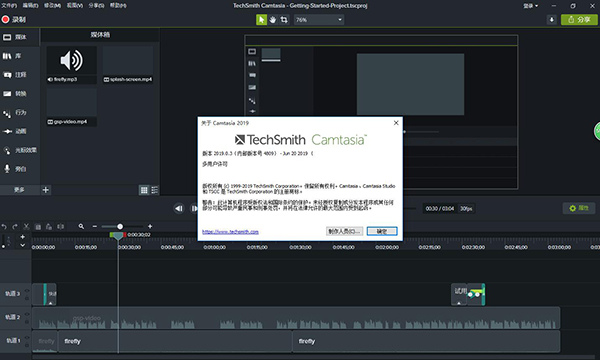This screenshot has width=600, height=360.
Task: Activate the Pan hand tool
Action: pyautogui.click(x=272, y=20)
